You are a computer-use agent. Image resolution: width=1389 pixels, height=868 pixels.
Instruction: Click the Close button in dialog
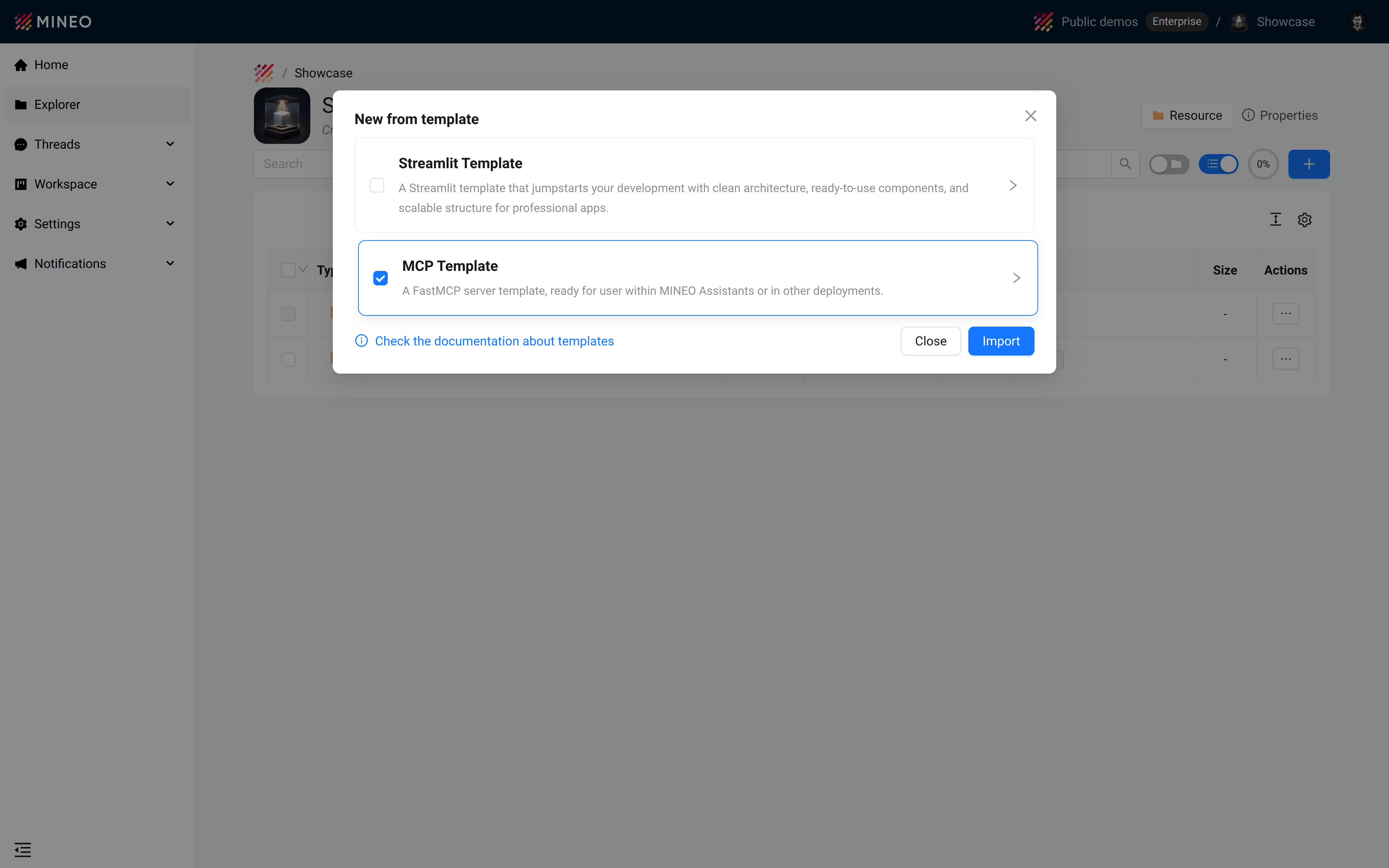(930, 341)
